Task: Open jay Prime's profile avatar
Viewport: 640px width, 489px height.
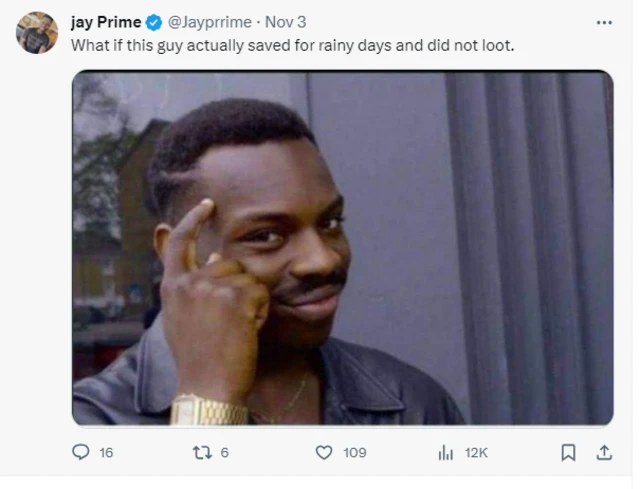Action: coord(37,33)
